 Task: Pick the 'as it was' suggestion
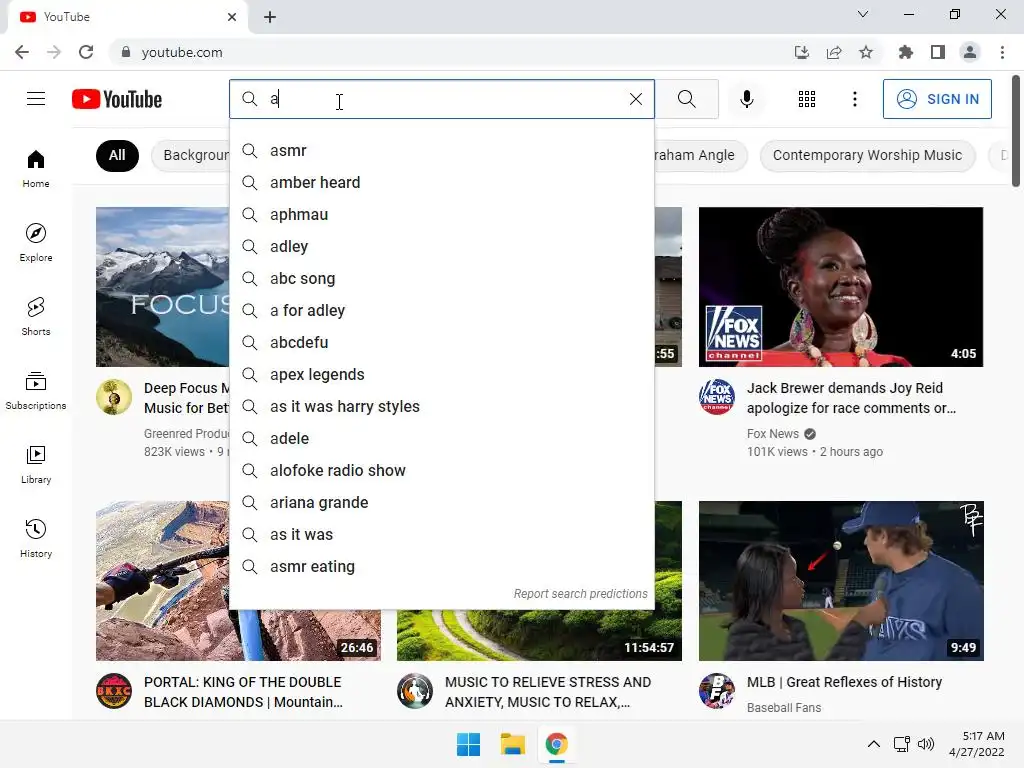click(441, 534)
